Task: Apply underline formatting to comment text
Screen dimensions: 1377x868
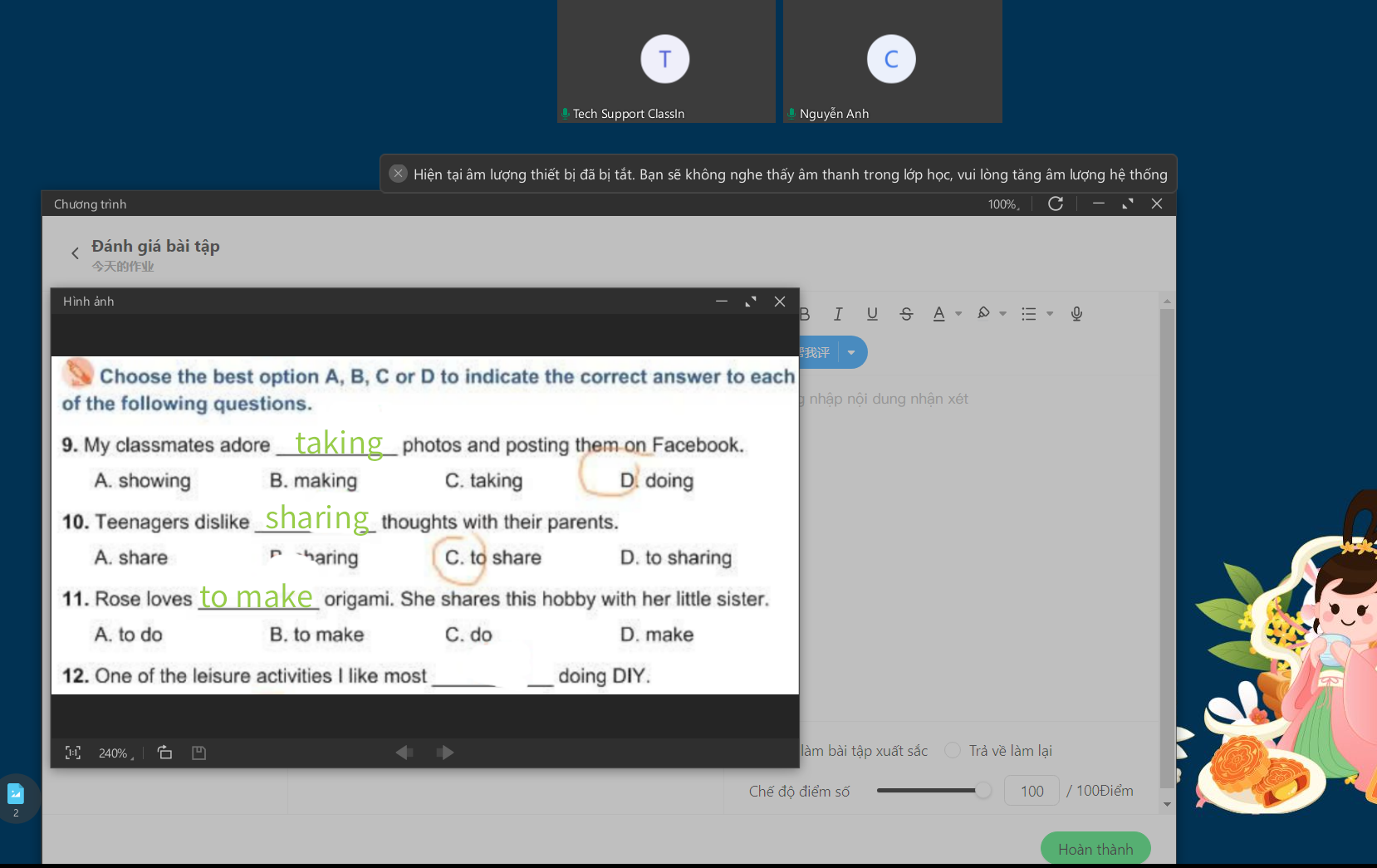Action: pos(872,314)
